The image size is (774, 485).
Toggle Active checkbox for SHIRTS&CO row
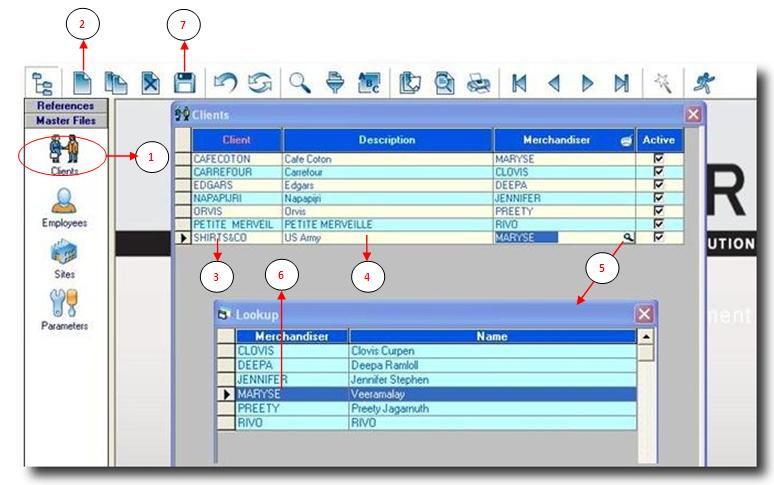(x=657, y=238)
